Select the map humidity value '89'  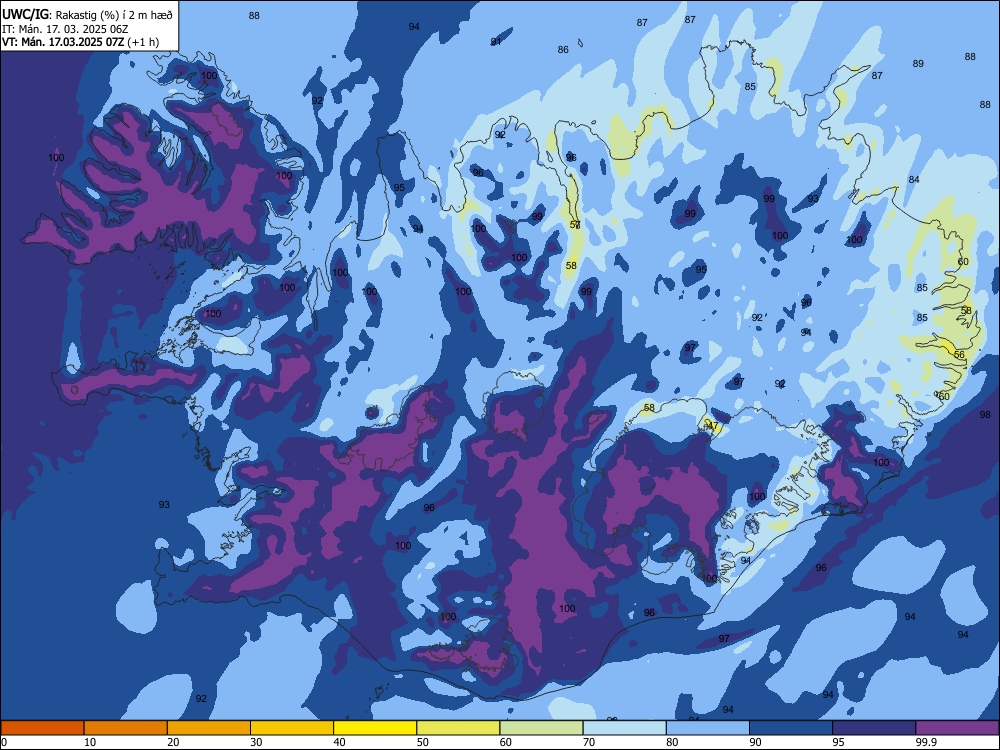point(918,64)
